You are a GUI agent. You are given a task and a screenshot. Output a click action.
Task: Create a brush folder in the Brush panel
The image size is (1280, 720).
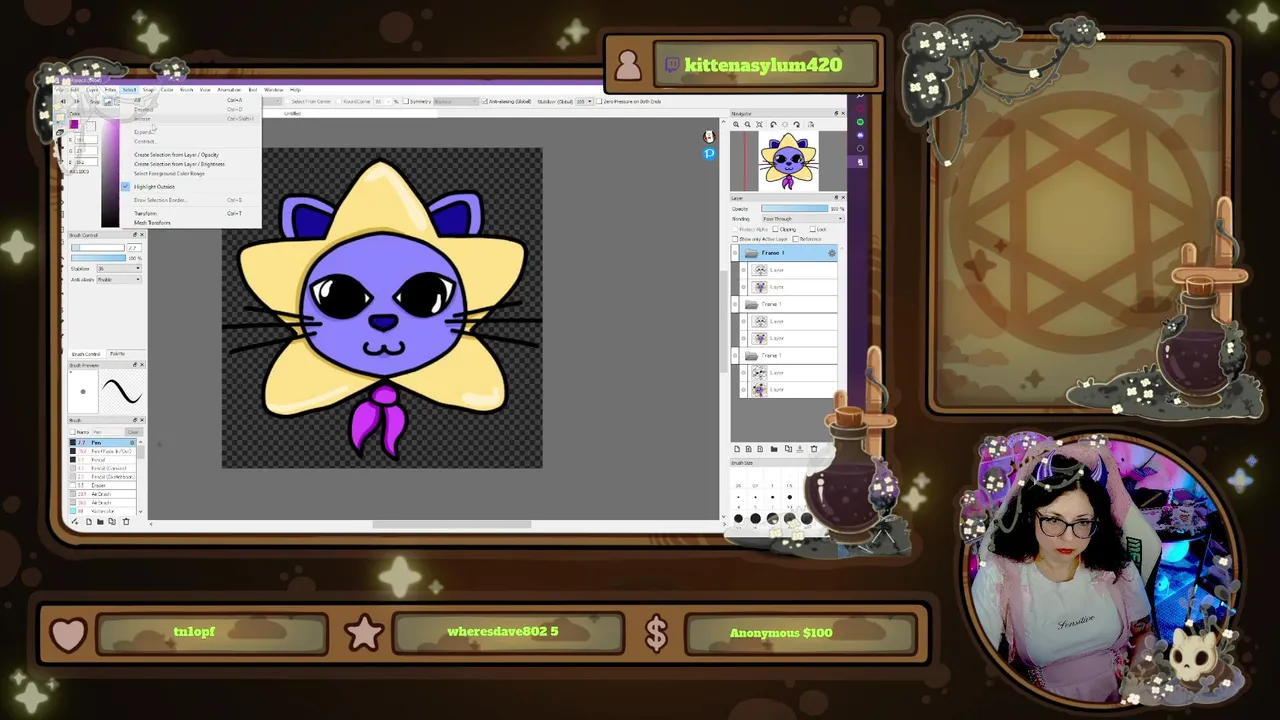100,521
